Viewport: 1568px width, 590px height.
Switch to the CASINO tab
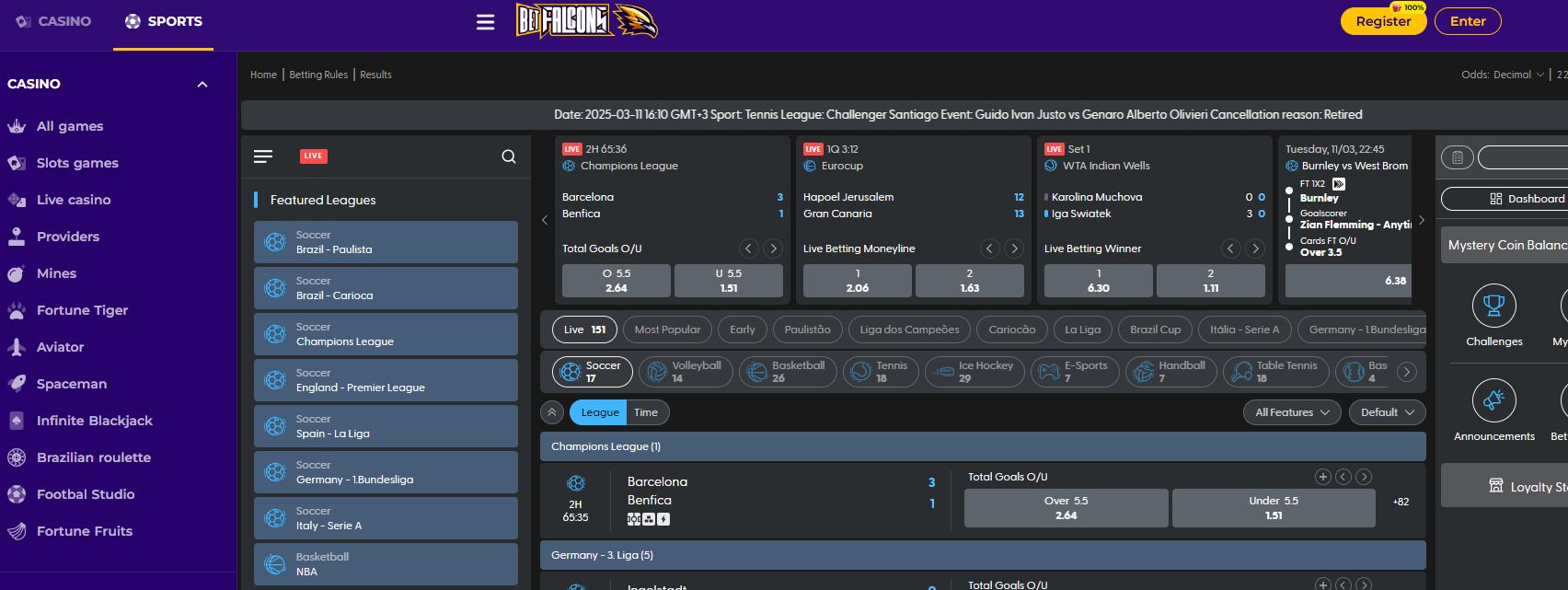tap(54, 21)
